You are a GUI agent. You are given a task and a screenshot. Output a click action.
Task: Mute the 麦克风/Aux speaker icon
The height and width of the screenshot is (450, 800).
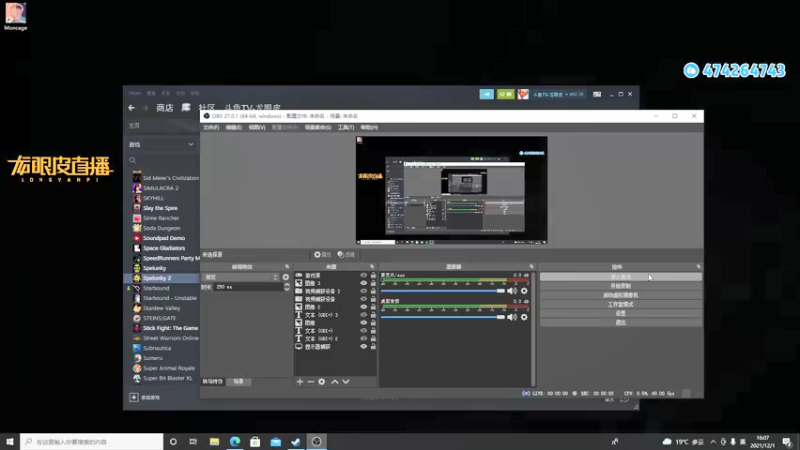[x=512, y=291]
